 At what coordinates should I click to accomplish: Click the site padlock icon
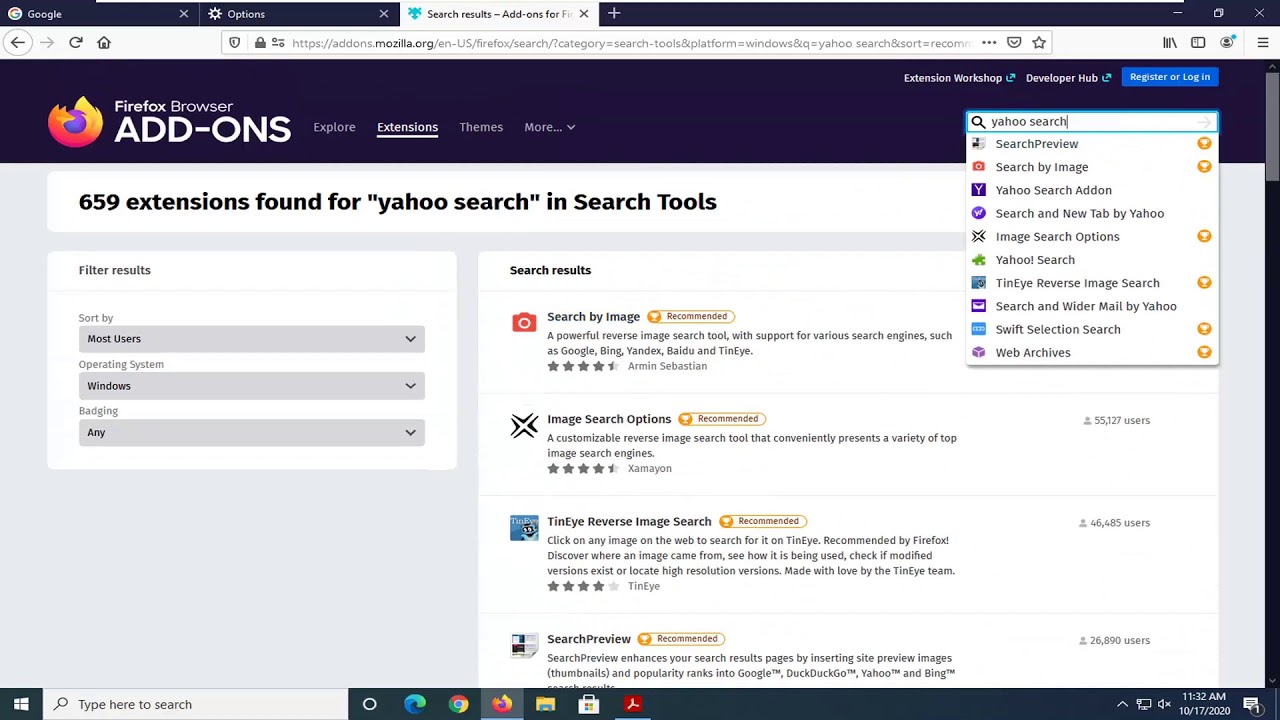260,43
